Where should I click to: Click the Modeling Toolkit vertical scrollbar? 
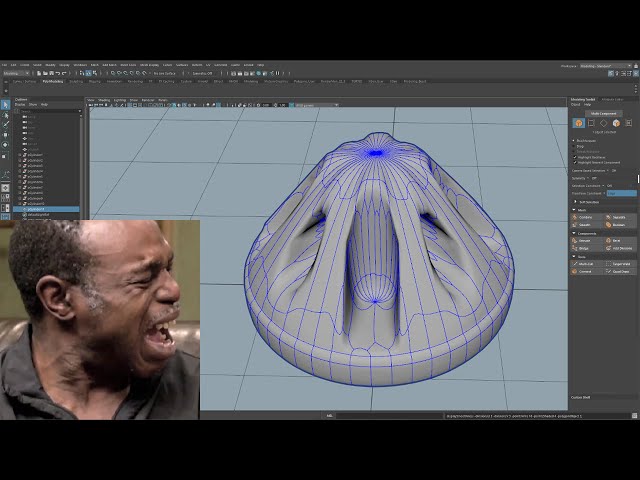638,179
